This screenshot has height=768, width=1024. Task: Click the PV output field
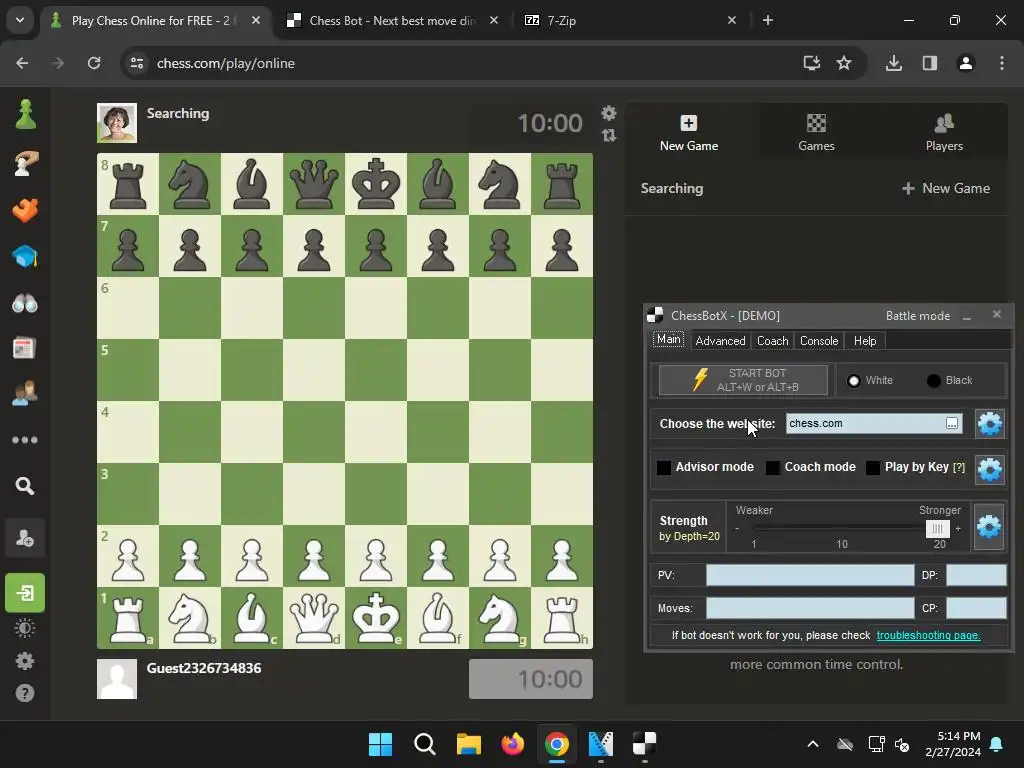click(810, 575)
